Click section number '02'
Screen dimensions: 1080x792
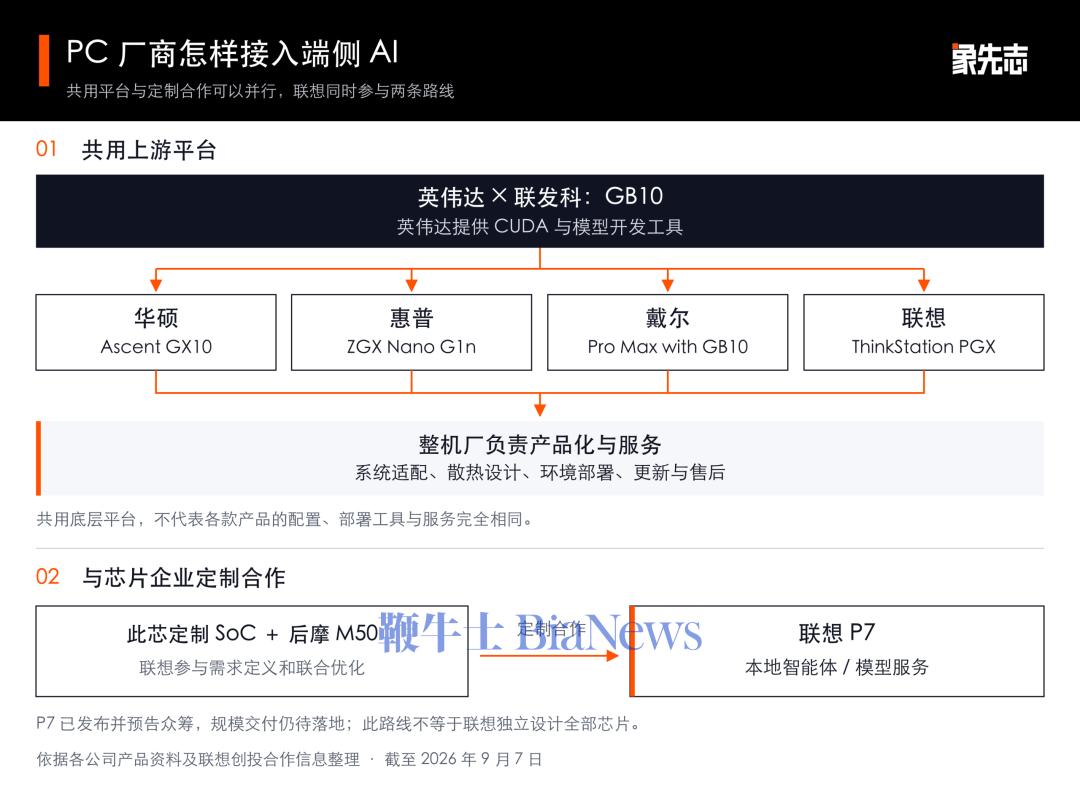pos(48,576)
